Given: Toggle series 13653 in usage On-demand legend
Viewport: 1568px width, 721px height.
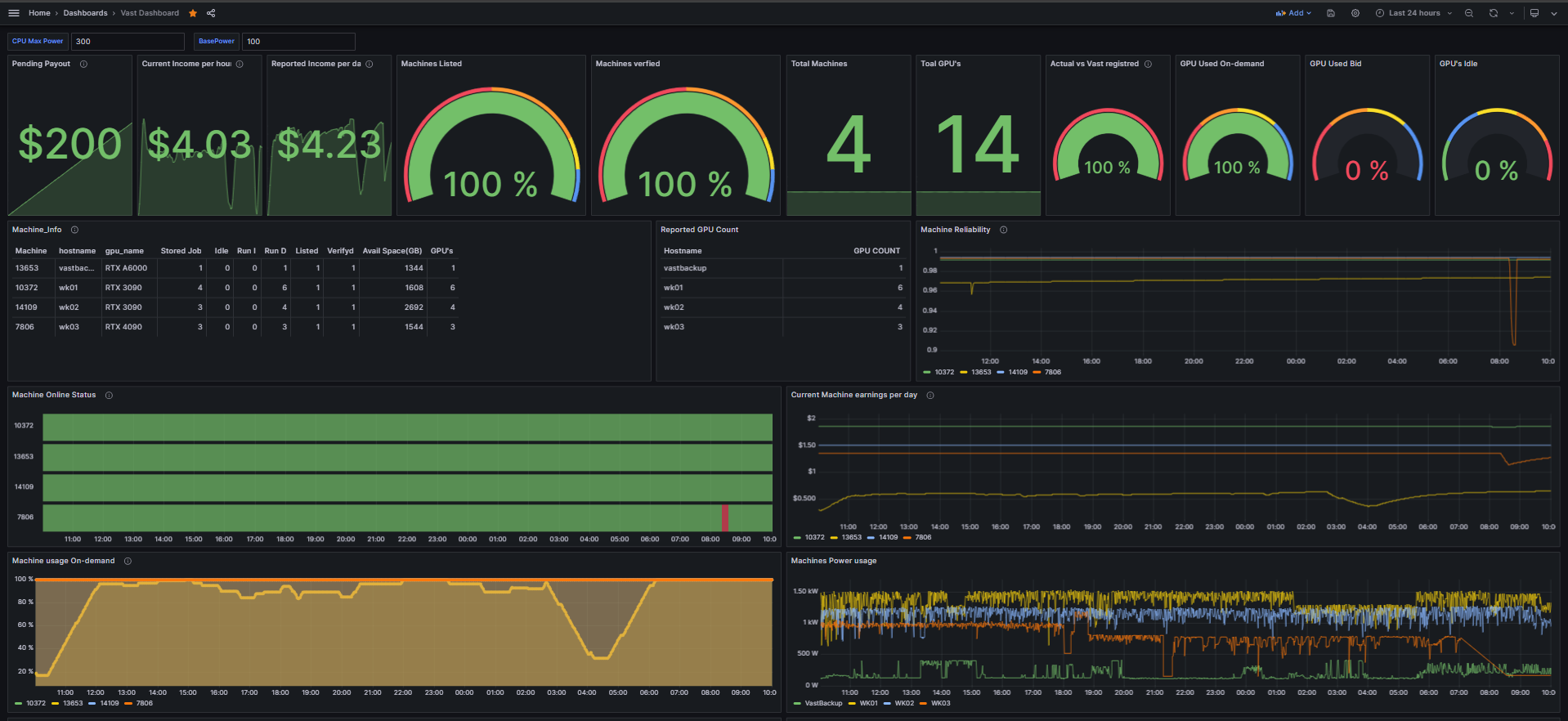Looking at the screenshot, I should [73, 703].
